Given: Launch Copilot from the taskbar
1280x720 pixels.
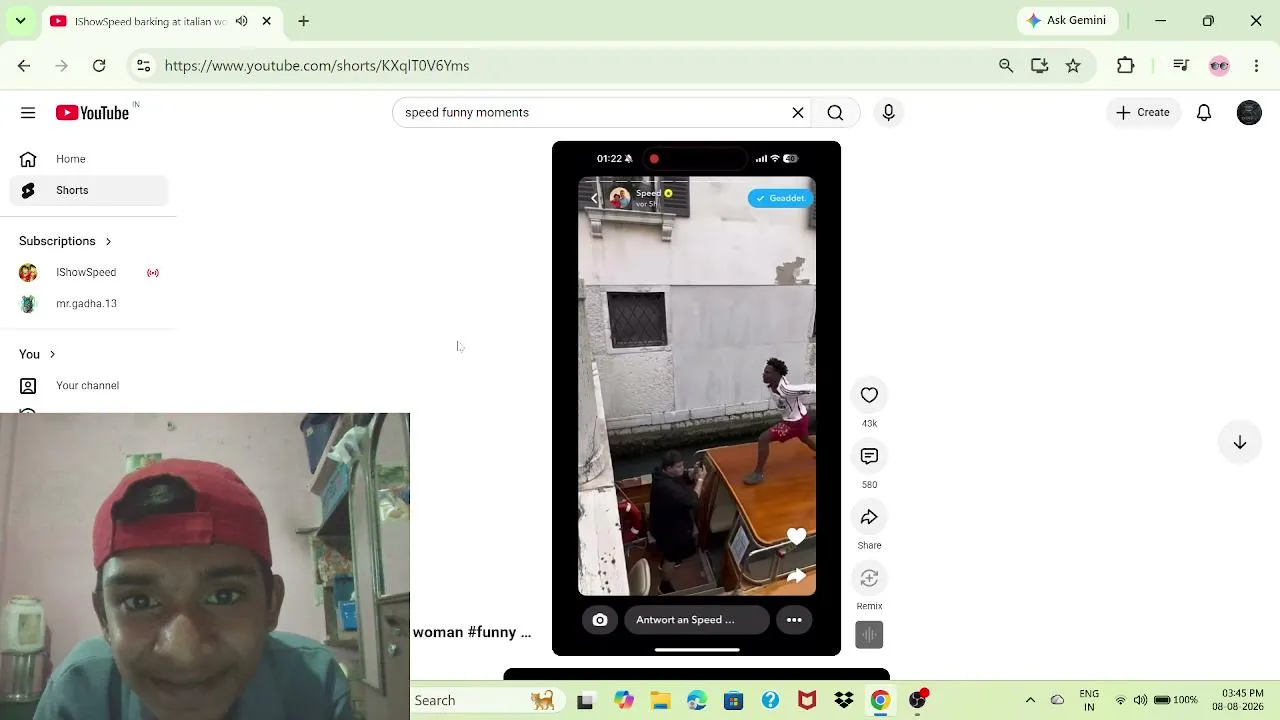Looking at the screenshot, I should pos(624,701).
